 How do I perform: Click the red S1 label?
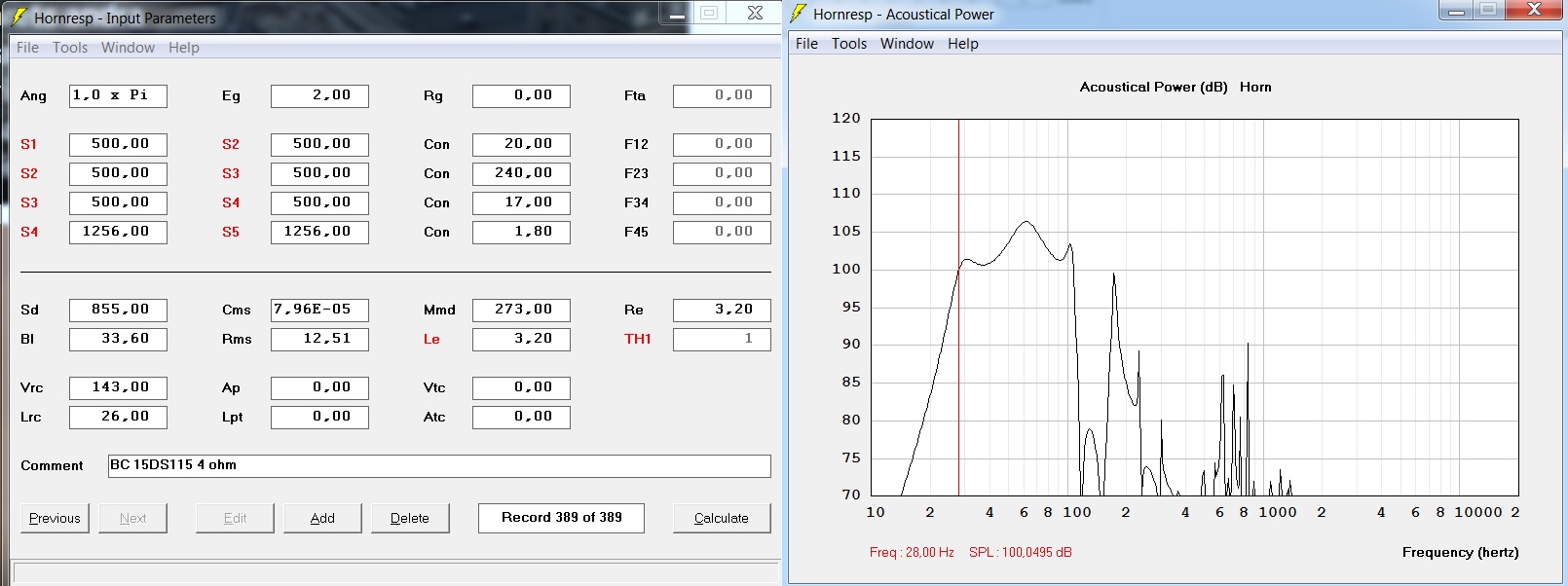tap(28, 144)
